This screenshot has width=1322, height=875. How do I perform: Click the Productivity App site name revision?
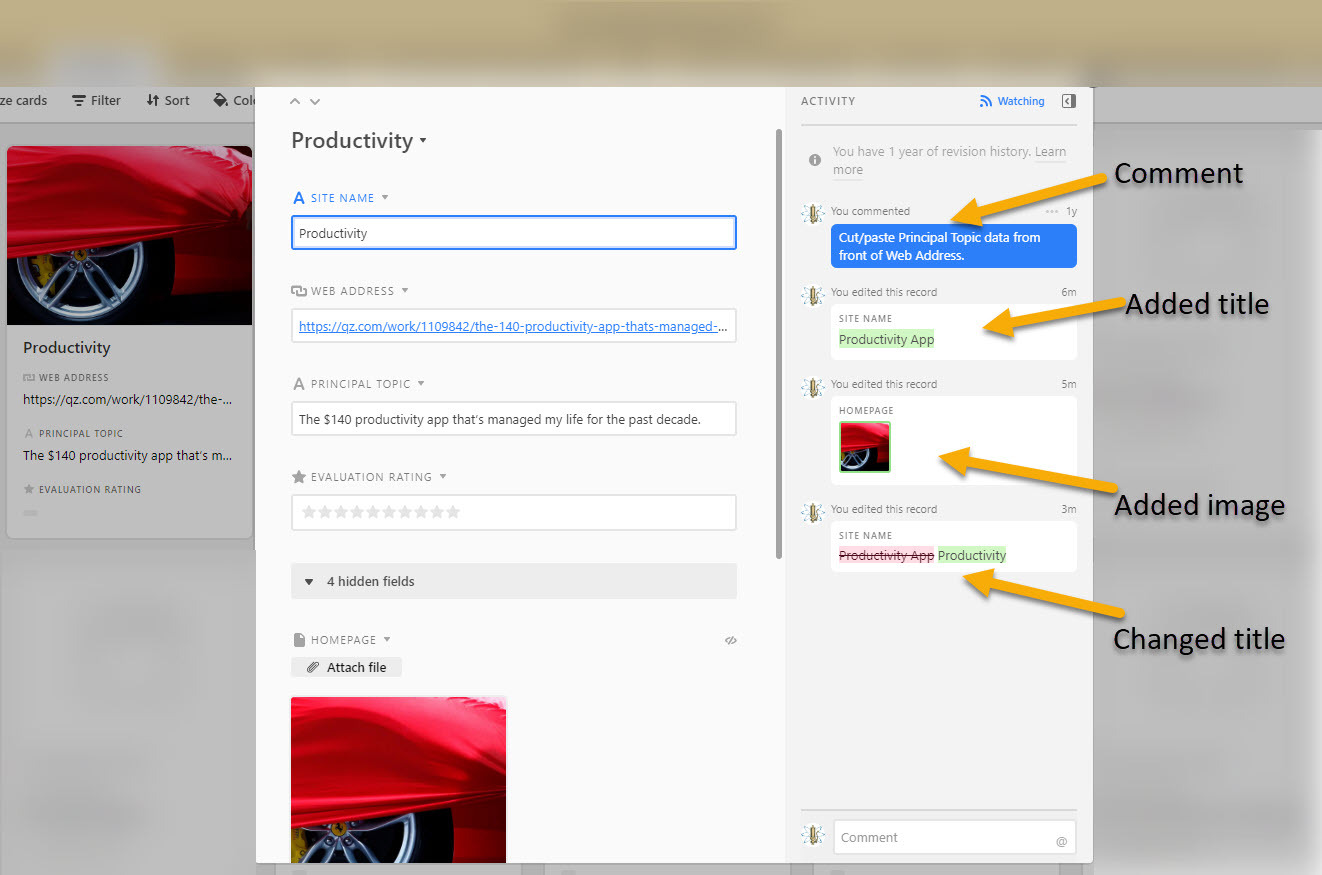coord(886,339)
